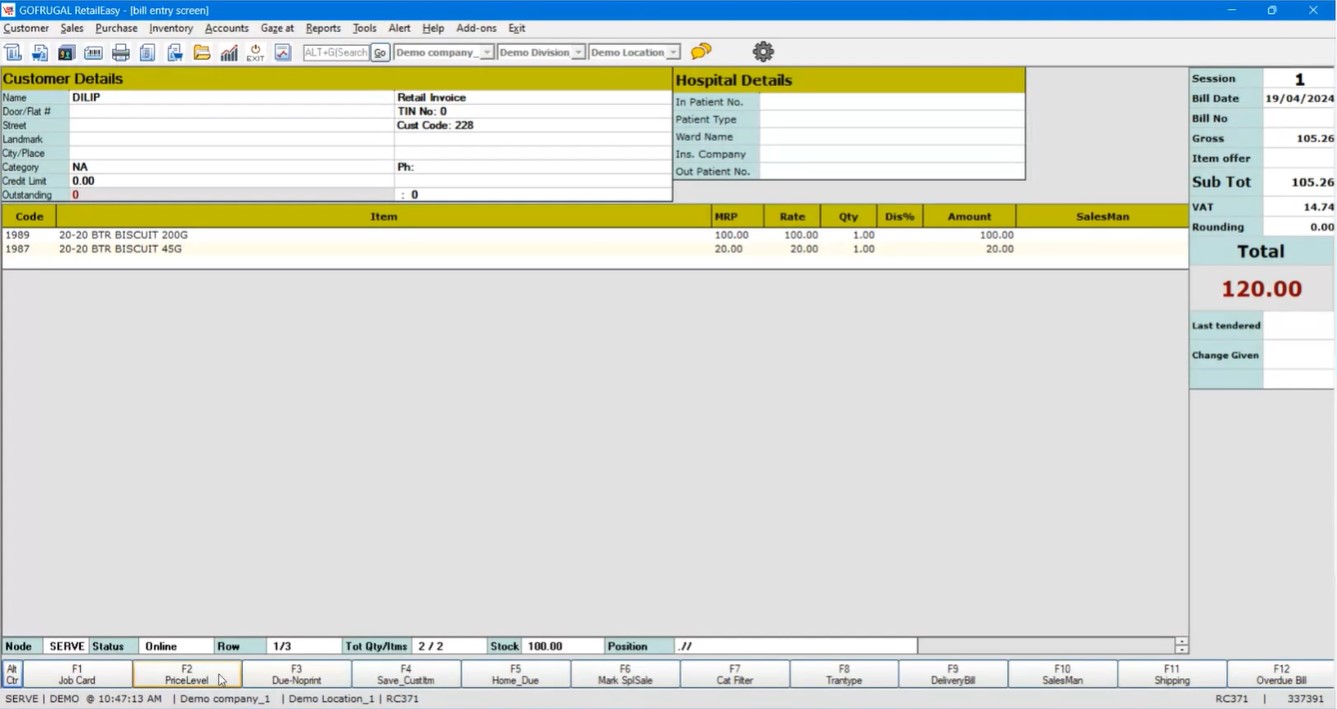
Task: Click the F3 Due-Noprint button
Action: click(296, 674)
